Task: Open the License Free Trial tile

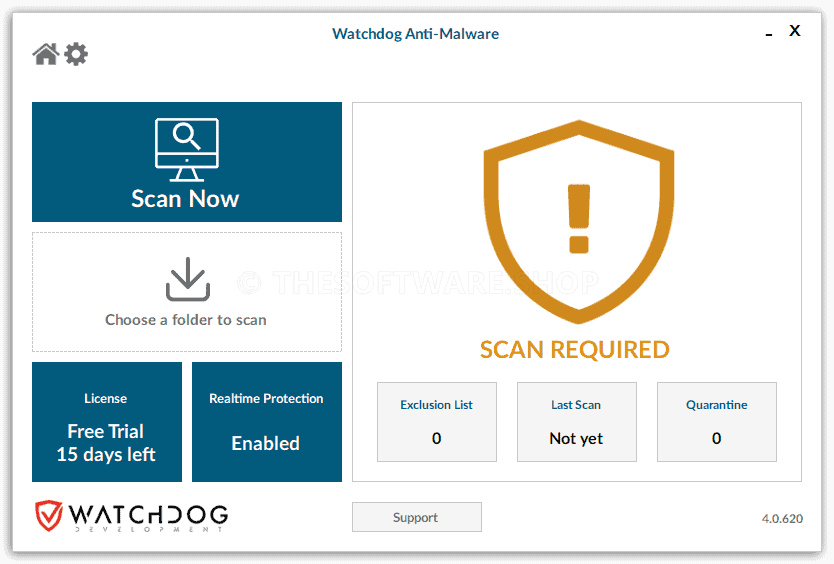Action: 107,422
